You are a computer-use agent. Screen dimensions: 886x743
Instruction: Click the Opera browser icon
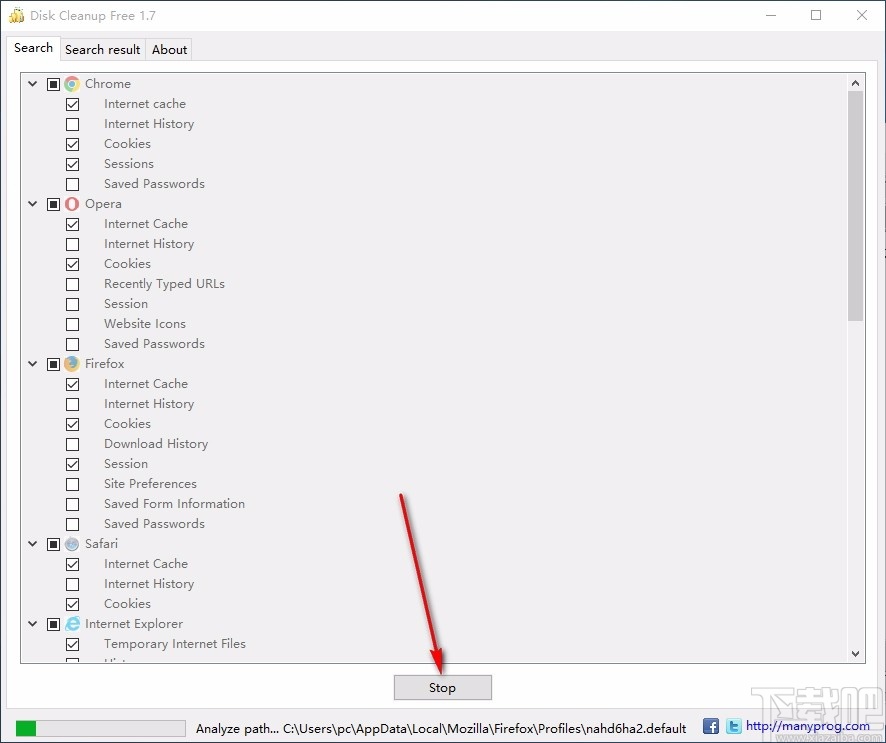72,204
